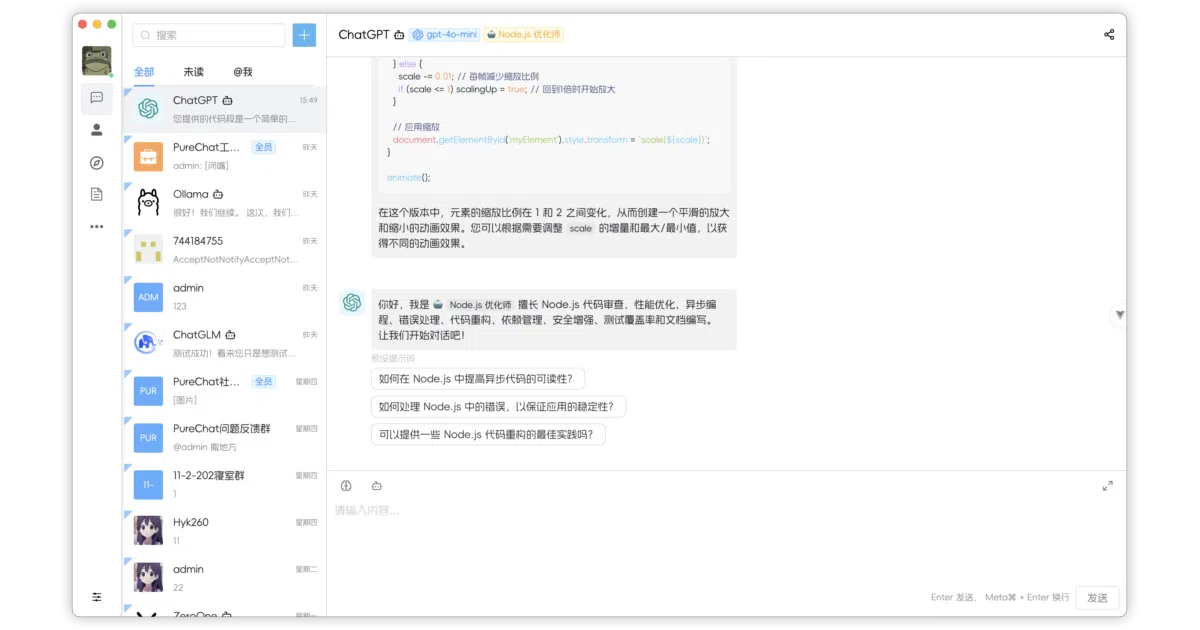Switch to the @我 tab
This screenshot has height=630, width=1200.
(243, 72)
